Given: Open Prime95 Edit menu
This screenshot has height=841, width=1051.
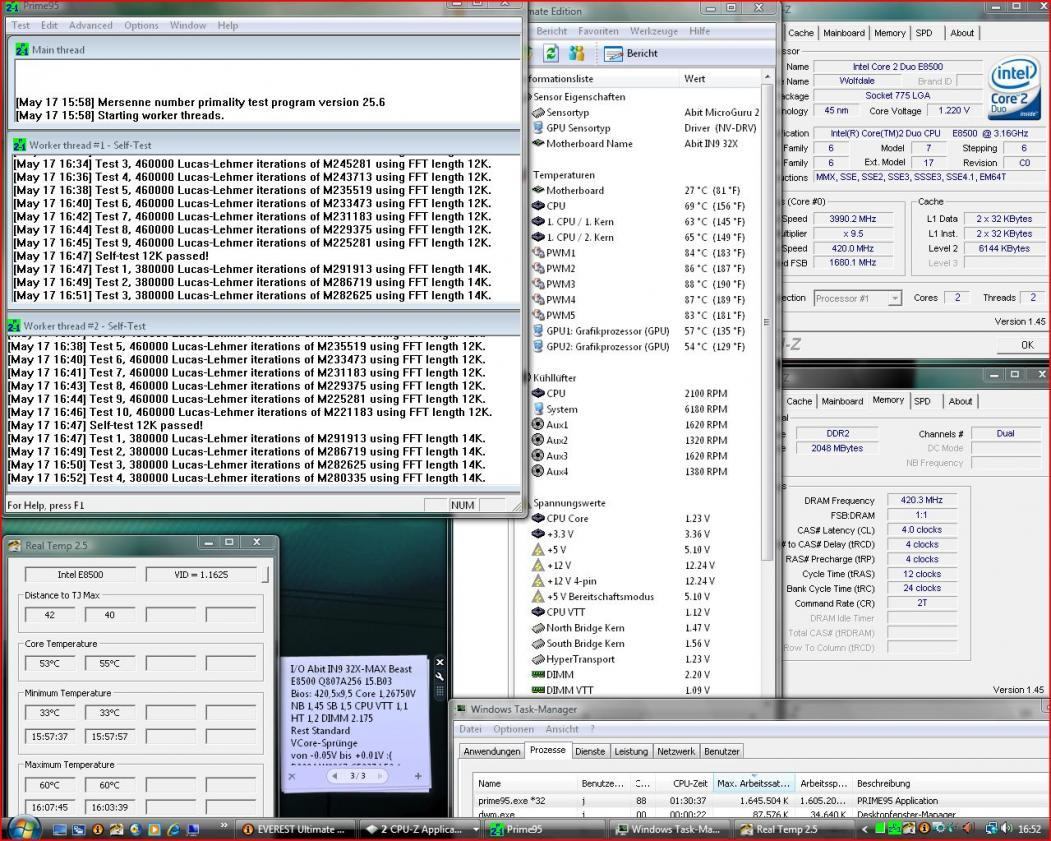Looking at the screenshot, I should click(x=49, y=25).
